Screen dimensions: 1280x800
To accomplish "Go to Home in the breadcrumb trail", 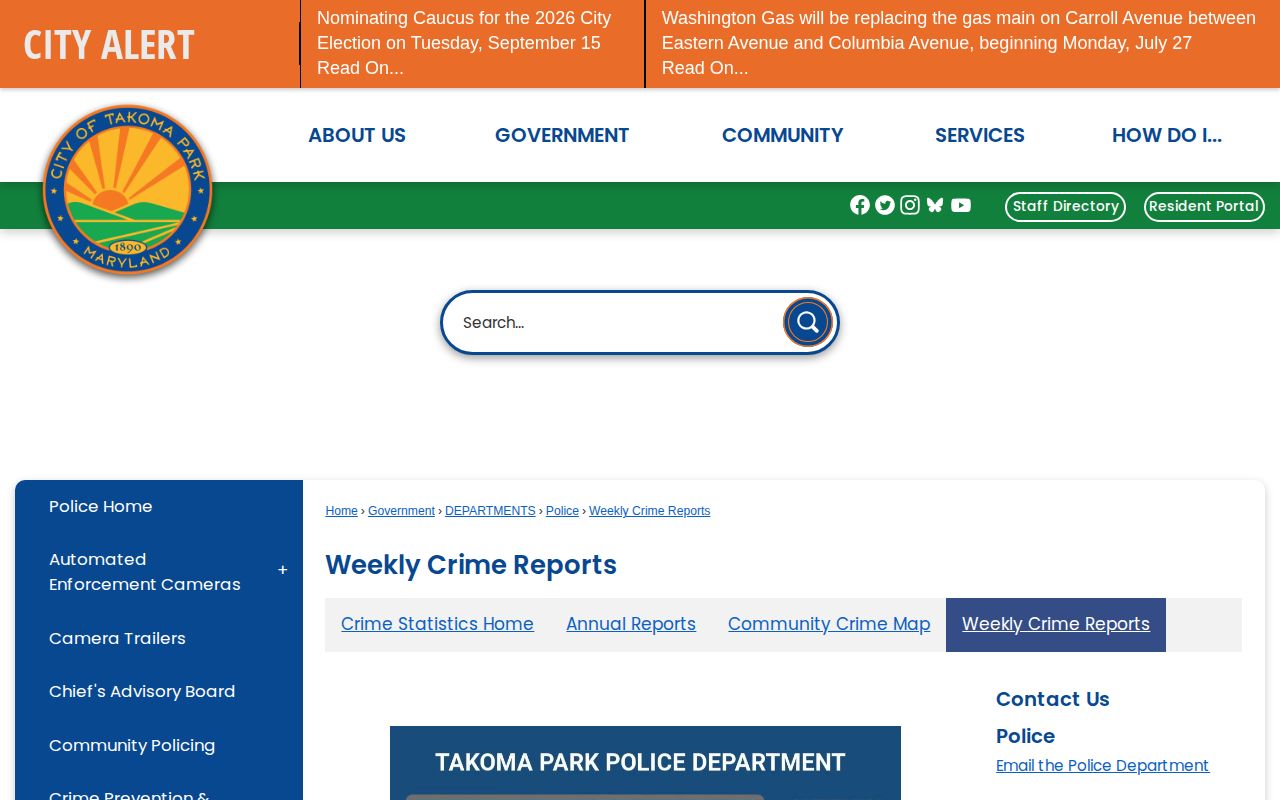I will (x=341, y=511).
